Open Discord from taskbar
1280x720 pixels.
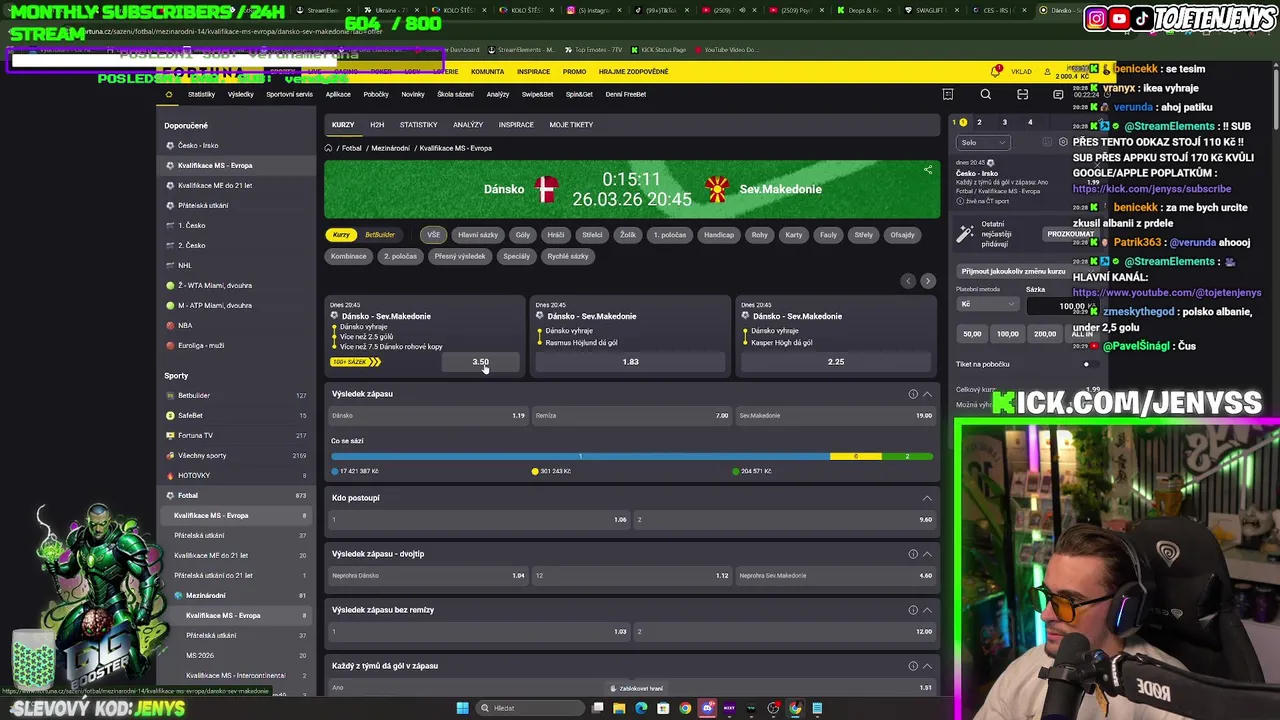(x=708, y=708)
